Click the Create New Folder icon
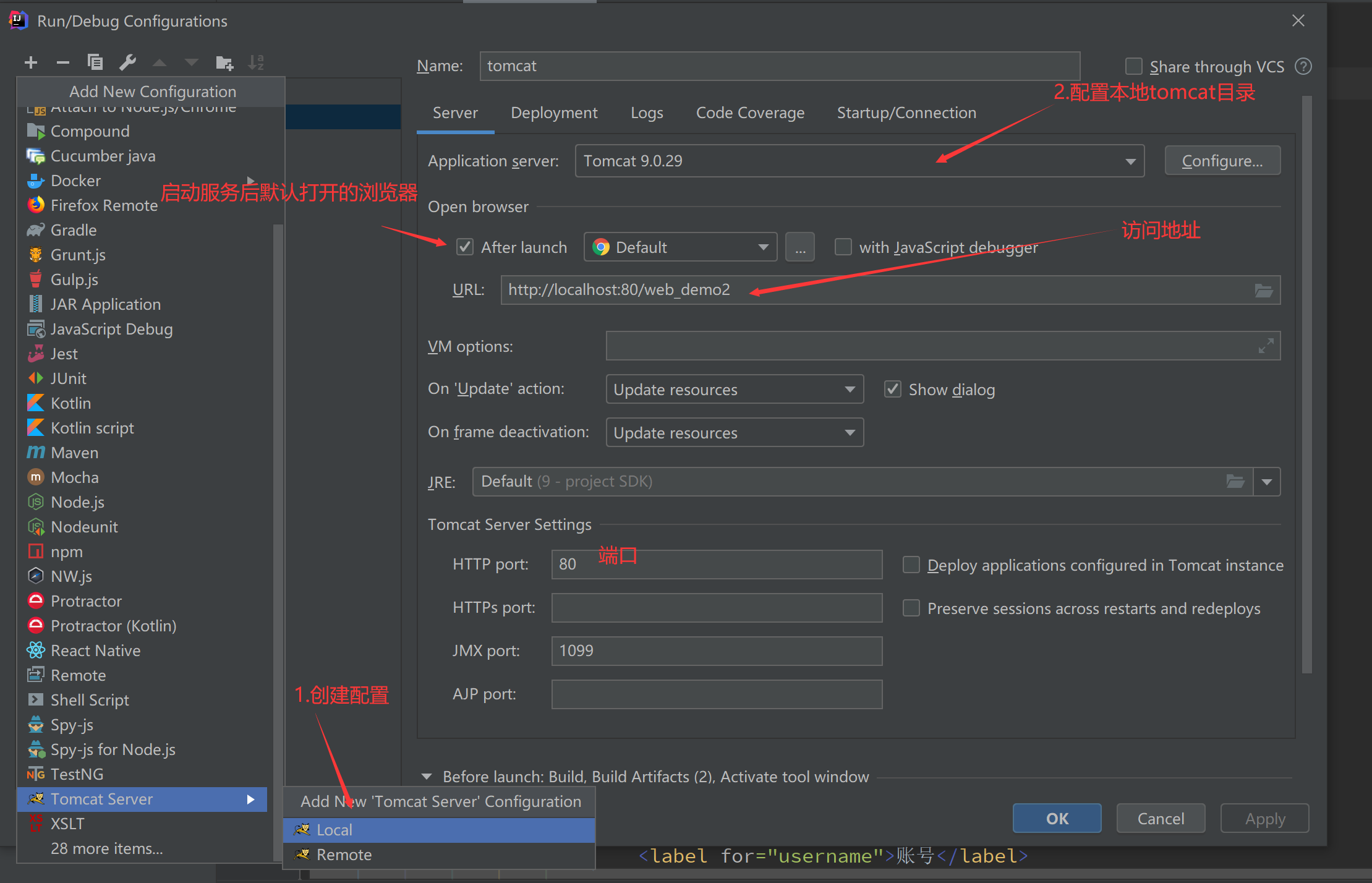Image resolution: width=1372 pixels, height=883 pixels. coord(224,62)
